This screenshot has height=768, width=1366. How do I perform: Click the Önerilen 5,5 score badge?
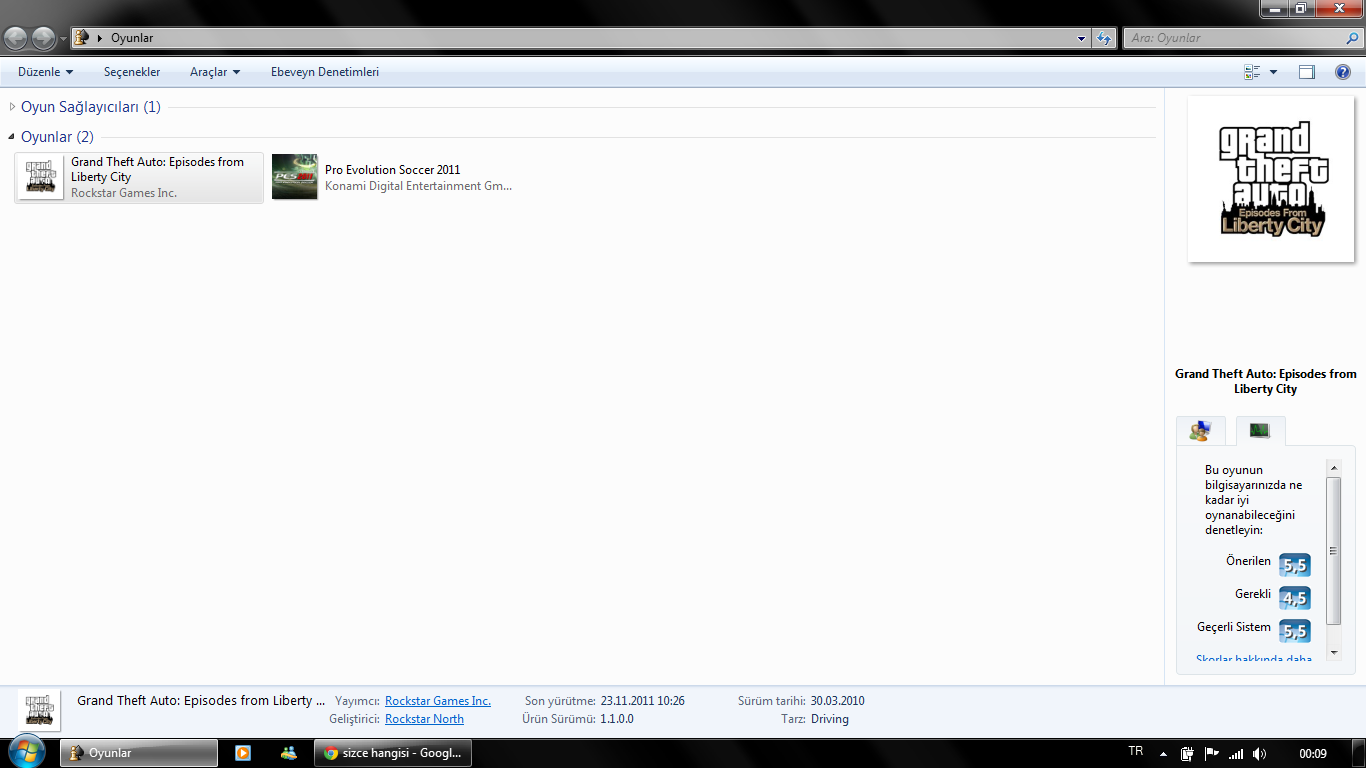(x=1295, y=565)
